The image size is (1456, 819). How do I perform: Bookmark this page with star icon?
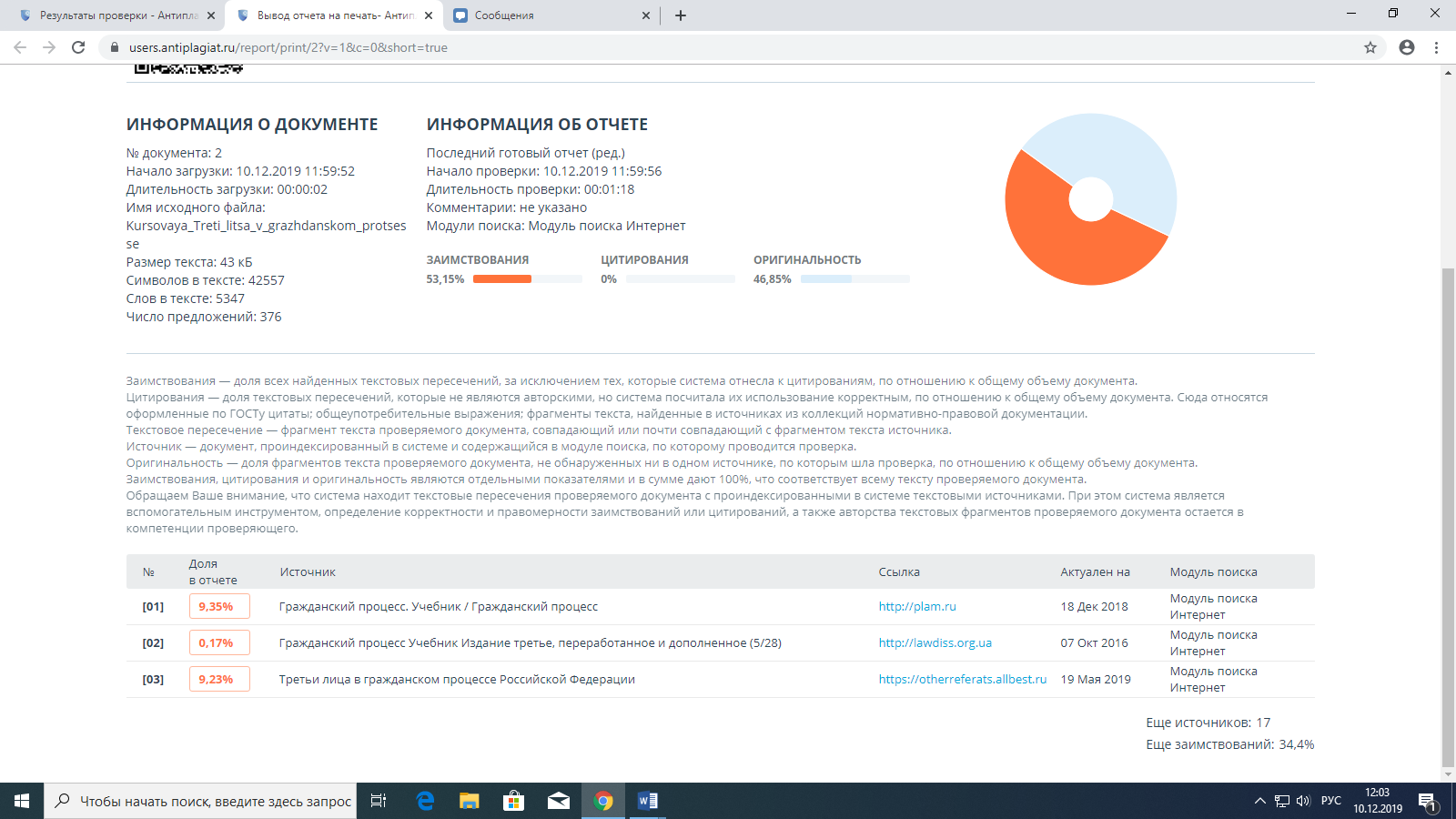point(1370,47)
